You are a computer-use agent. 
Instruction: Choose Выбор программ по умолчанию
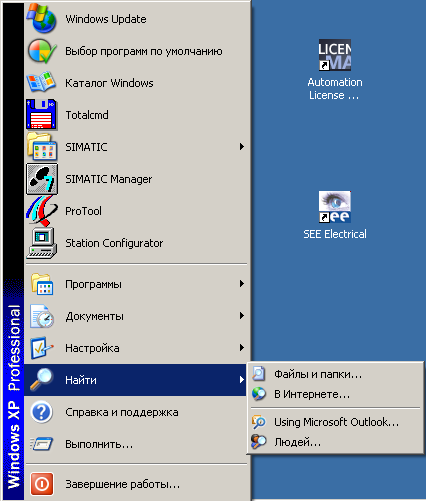136,51
